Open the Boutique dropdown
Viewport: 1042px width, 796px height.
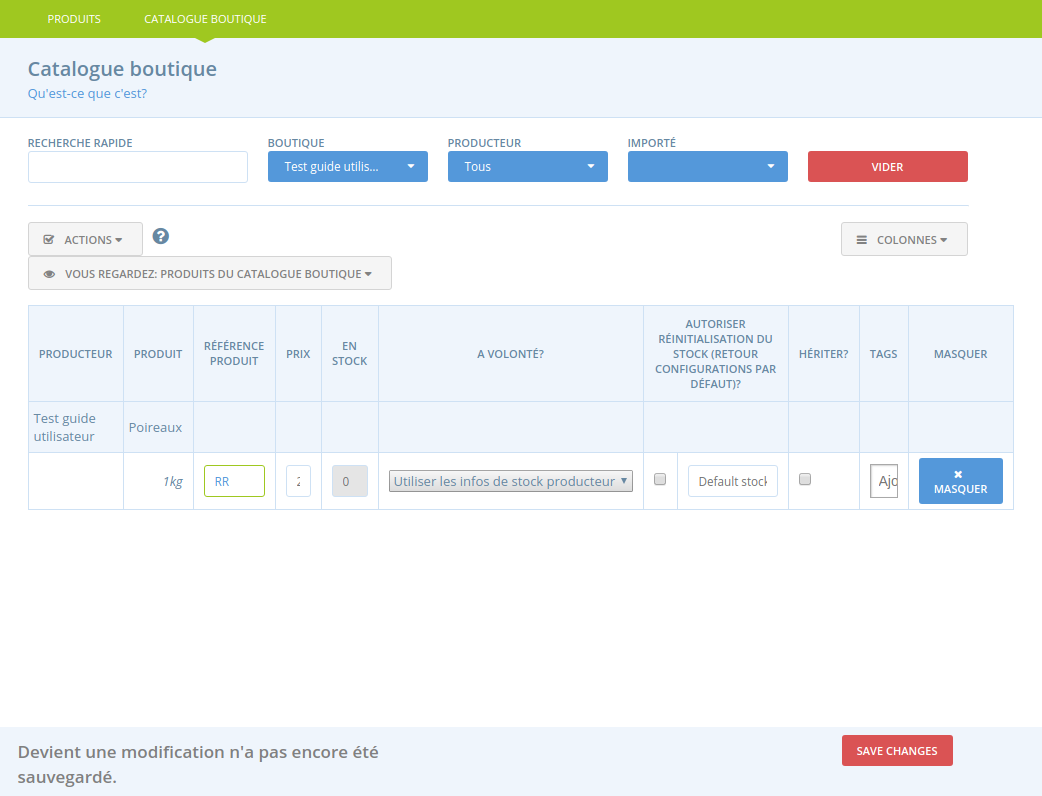(x=348, y=166)
